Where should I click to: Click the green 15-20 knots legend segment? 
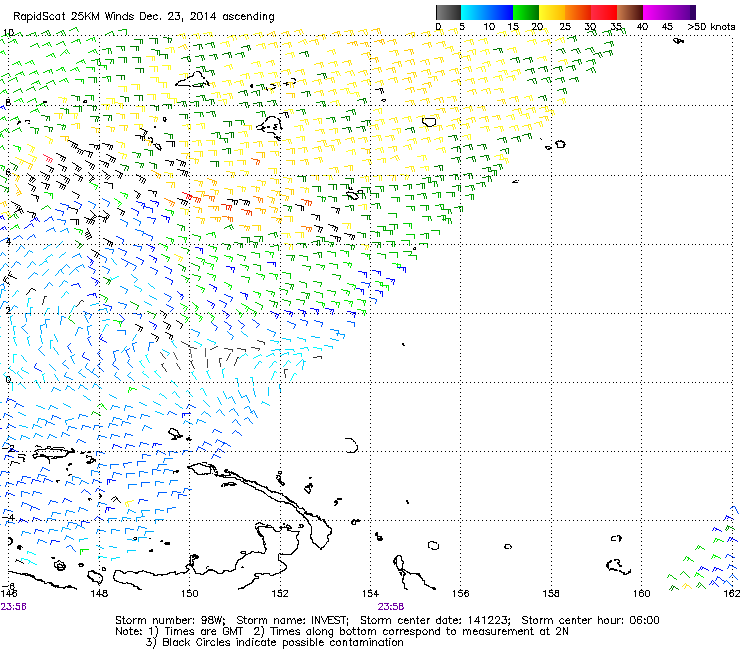(x=526, y=12)
